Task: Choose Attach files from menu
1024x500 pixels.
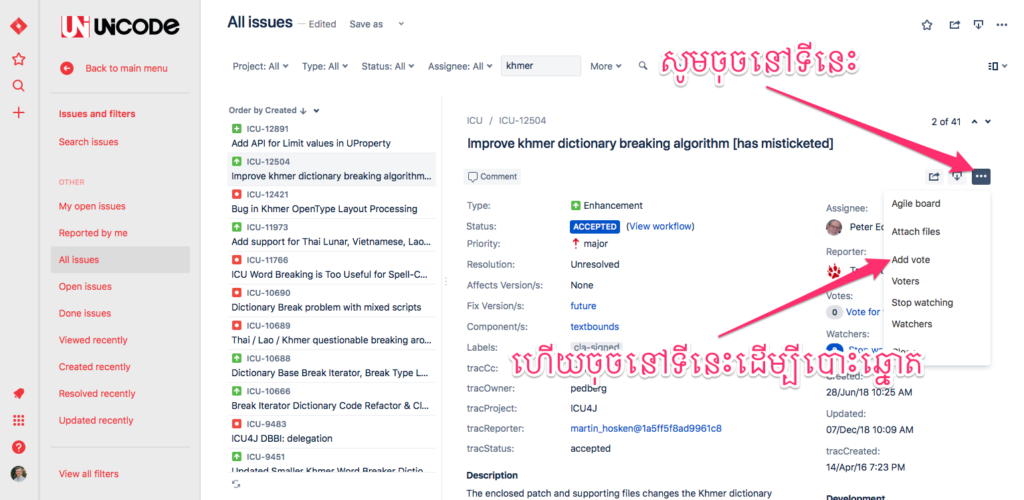Action: click(x=916, y=232)
